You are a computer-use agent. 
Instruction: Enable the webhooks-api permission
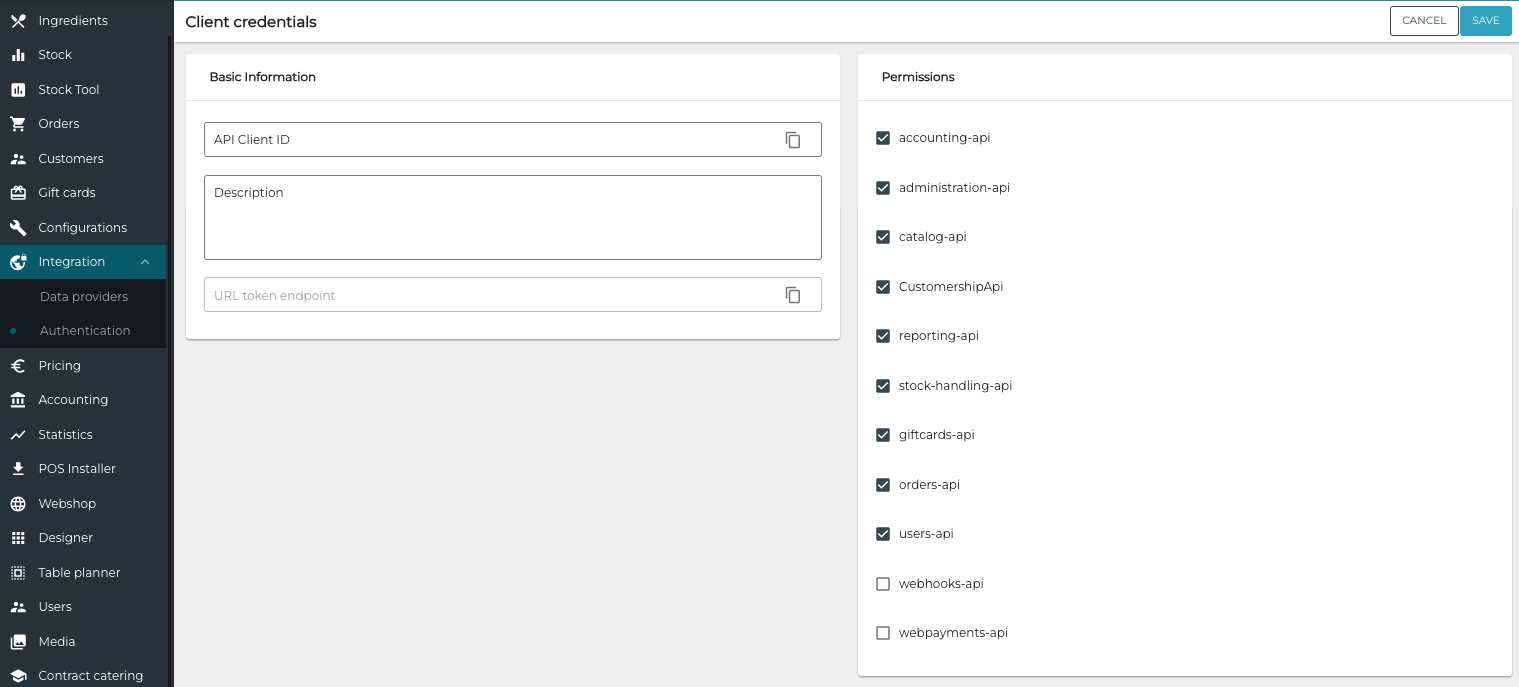click(883, 584)
